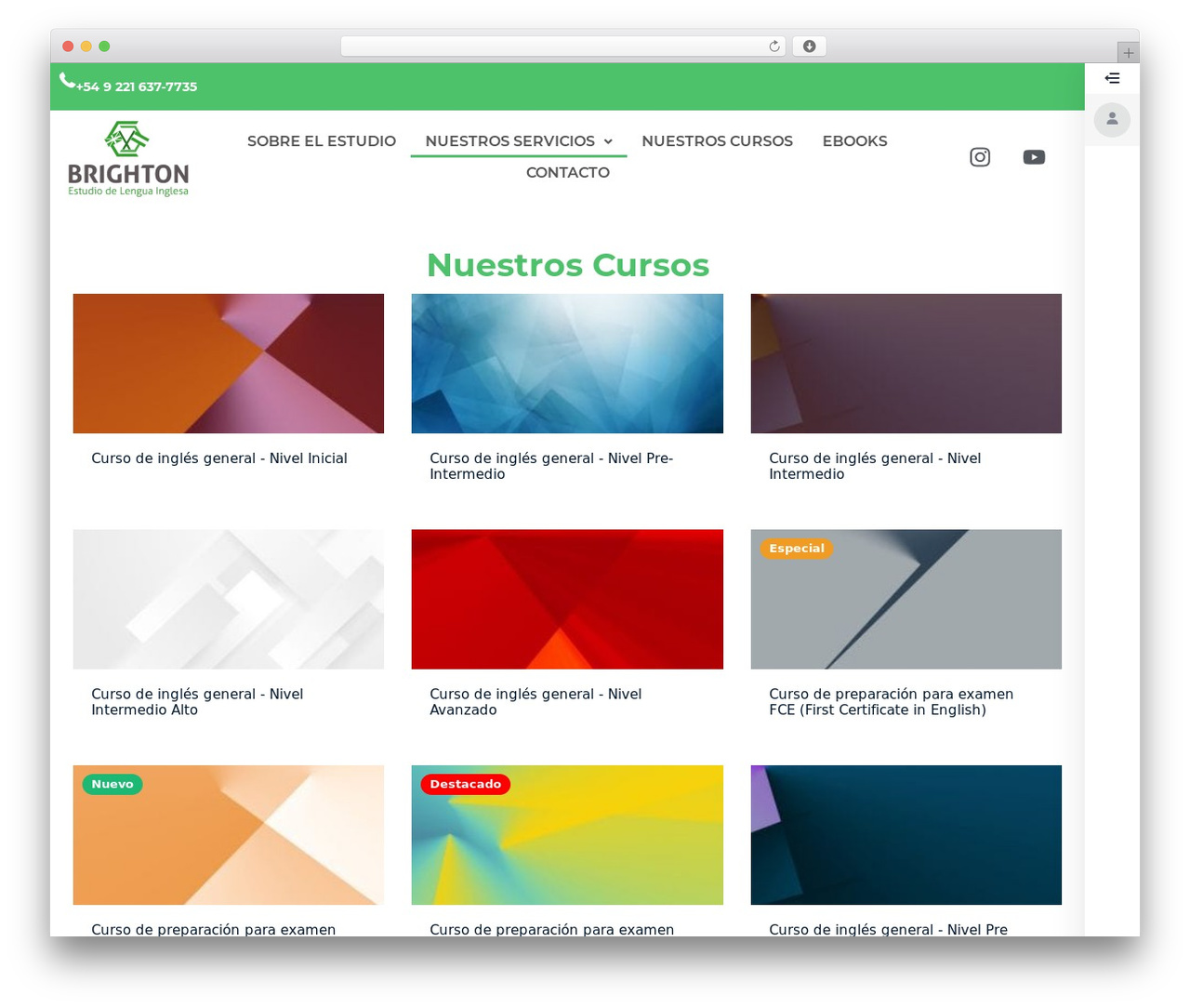Click the browser download icon
This screenshot has height=1008, width=1190.
tap(810, 46)
